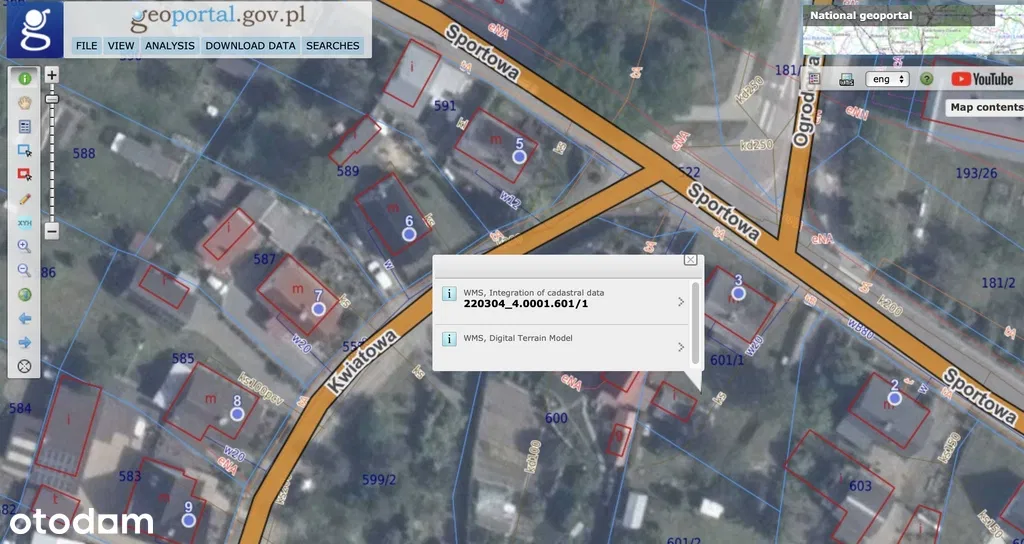Expand the Digital Terrain Model result
The height and width of the screenshot is (544, 1024).
(680, 347)
